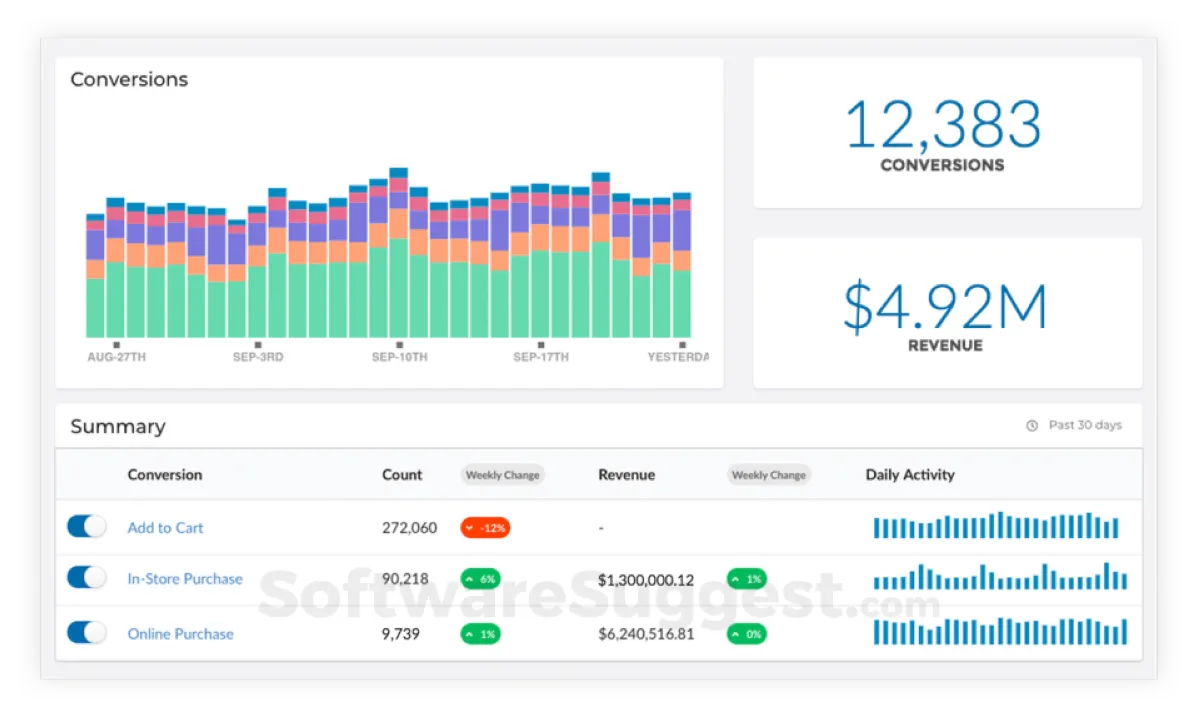Click the Revenue column header
1200x718 pixels.
pos(626,475)
